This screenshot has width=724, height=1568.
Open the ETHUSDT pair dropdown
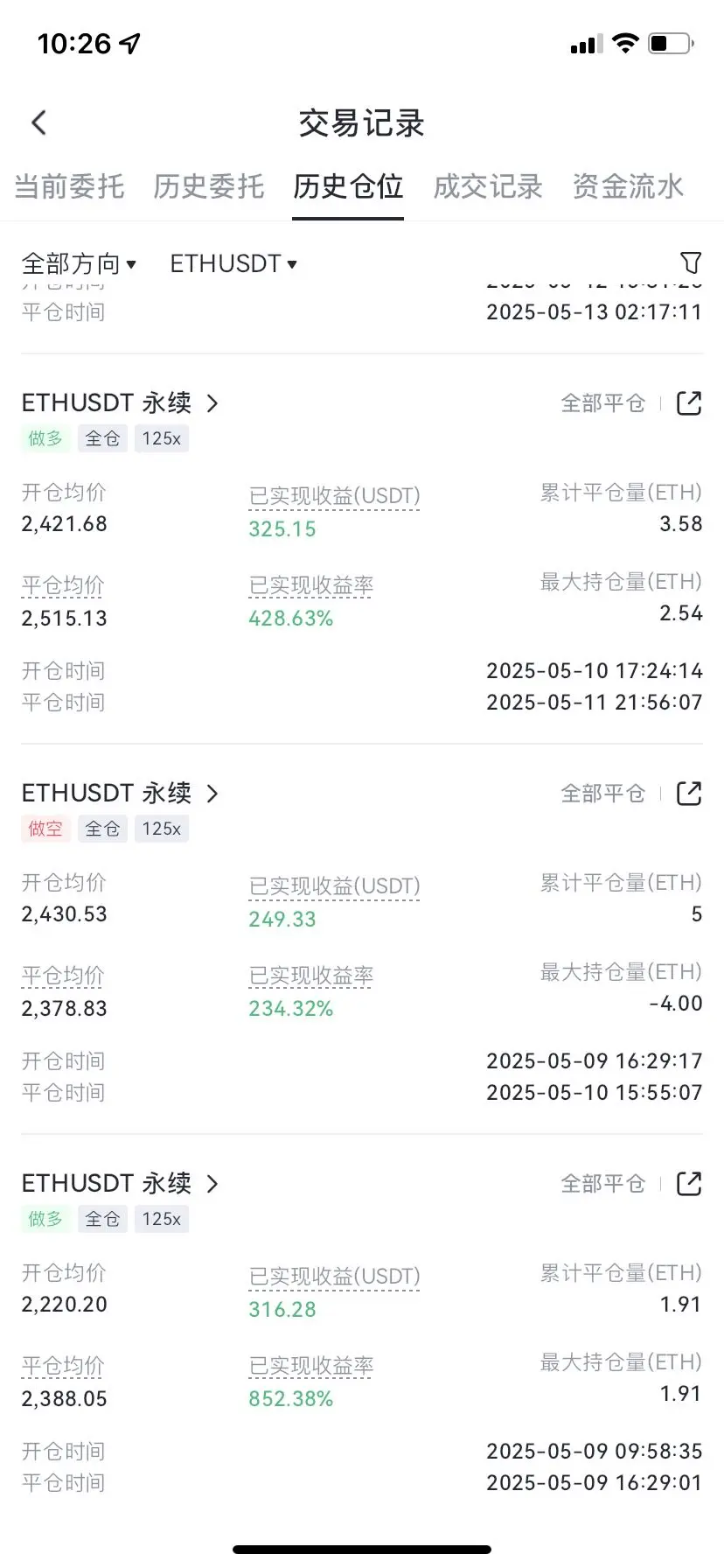233,263
